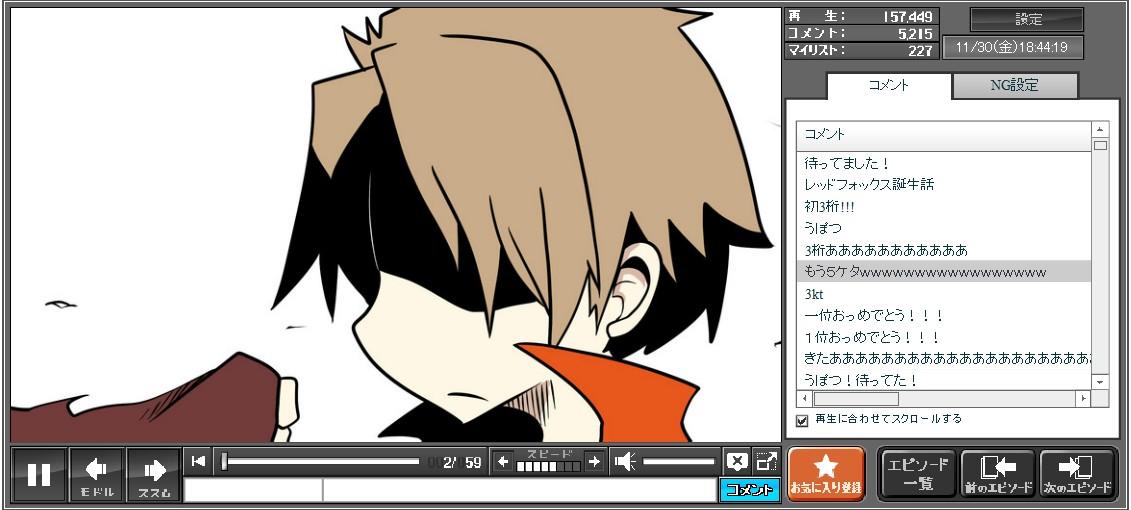Submit comment with the blue コメント button
This screenshot has height=510, width=1131.
pos(749,490)
